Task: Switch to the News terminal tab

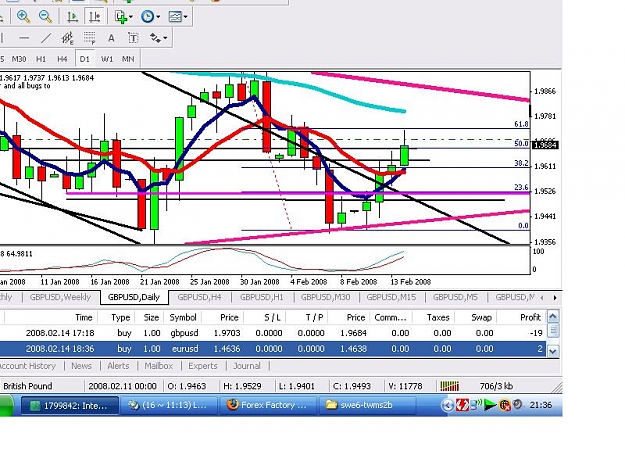Action: [x=81, y=366]
